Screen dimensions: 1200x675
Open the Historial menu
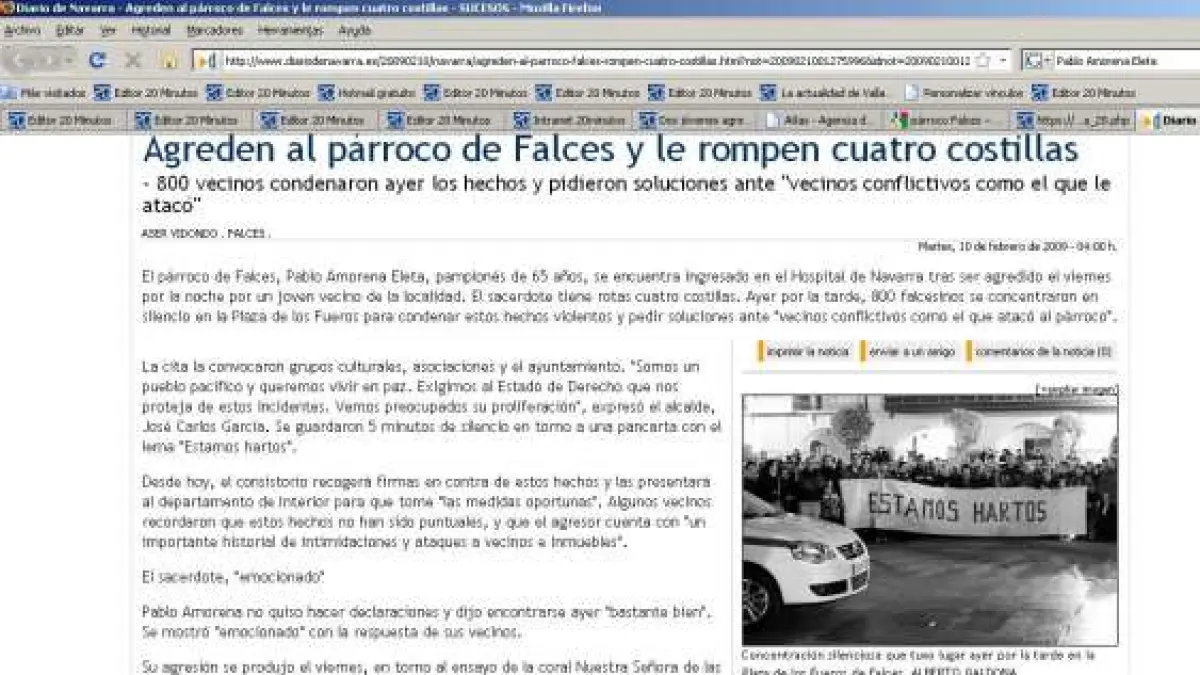pos(151,30)
